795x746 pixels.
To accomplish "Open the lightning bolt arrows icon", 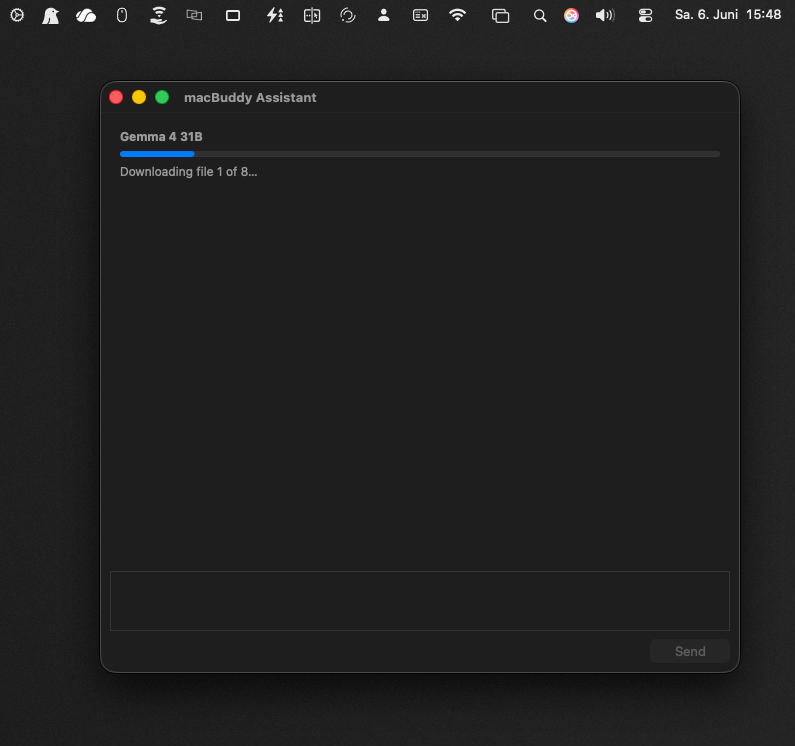I will point(275,15).
